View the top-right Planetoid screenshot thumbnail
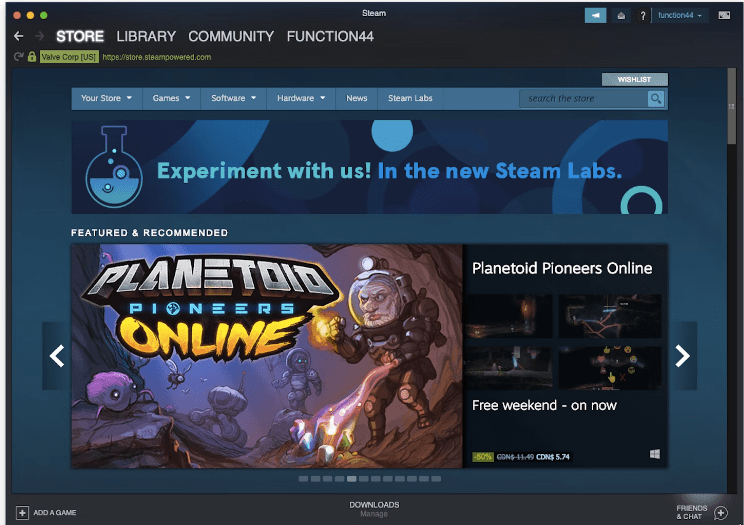This screenshot has height=525, width=744. pos(610,316)
